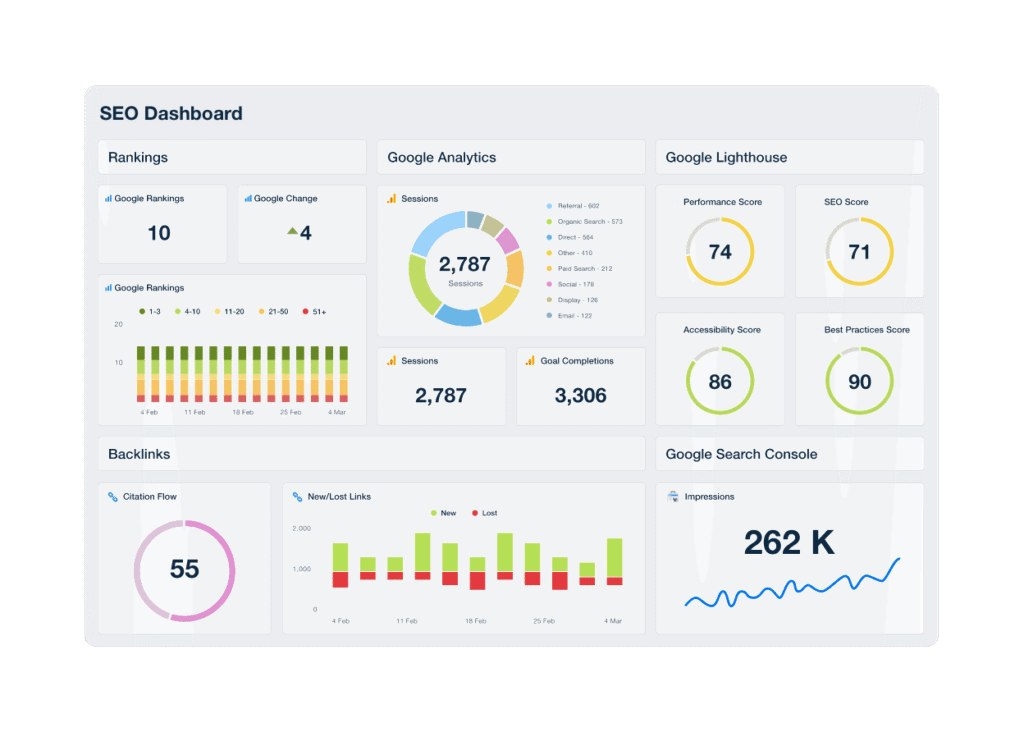Toggle the 51+ series in rankings legend

(313, 312)
